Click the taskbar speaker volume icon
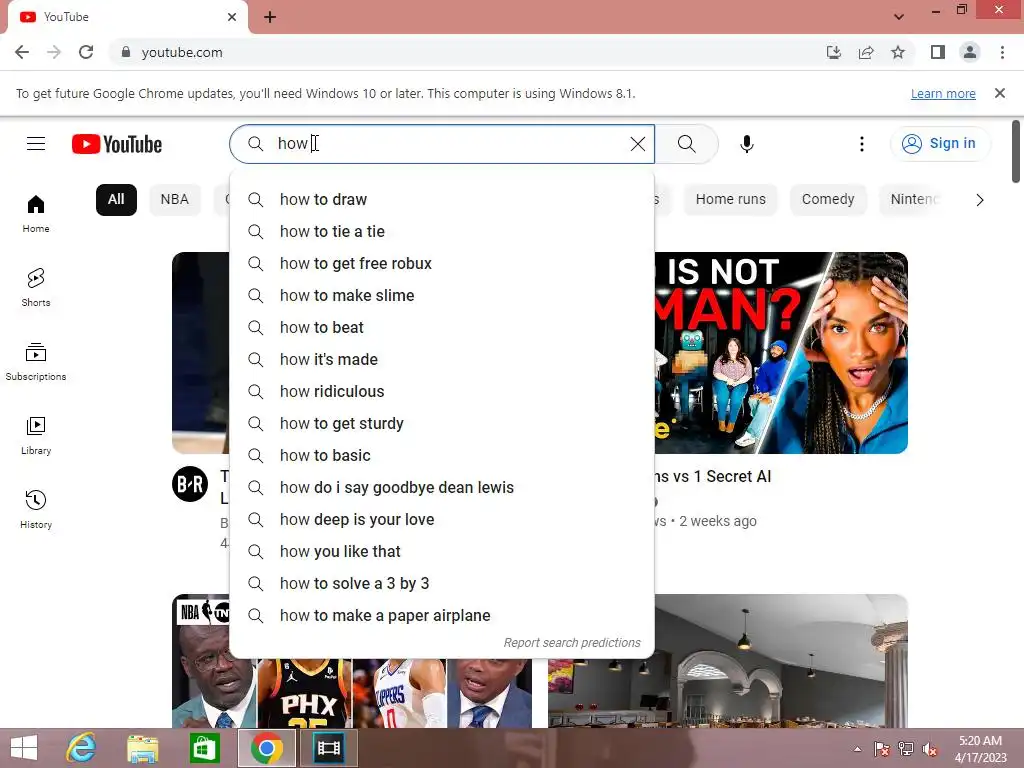 (930, 749)
